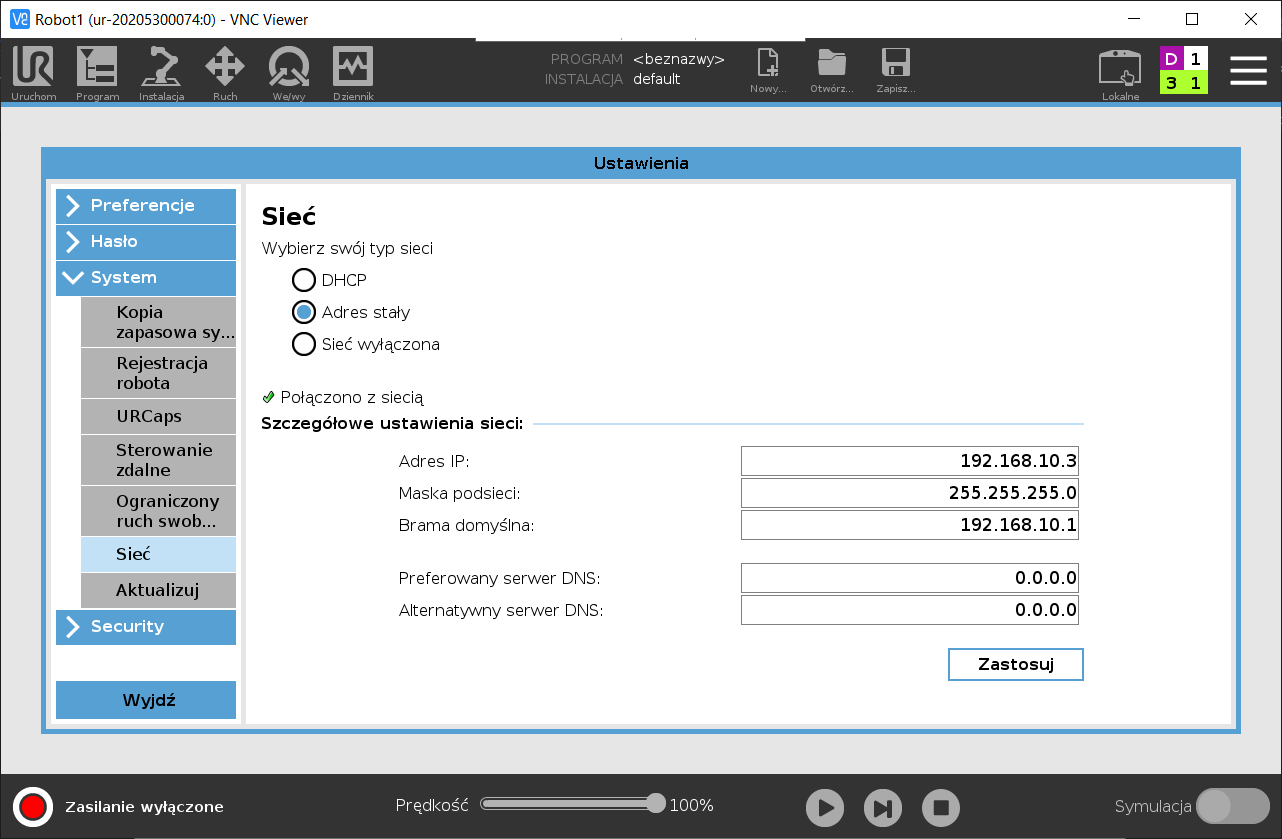This screenshot has width=1282, height=839.
Task: Click the VNC Viewer title bar icon
Action: pos(20,19)
